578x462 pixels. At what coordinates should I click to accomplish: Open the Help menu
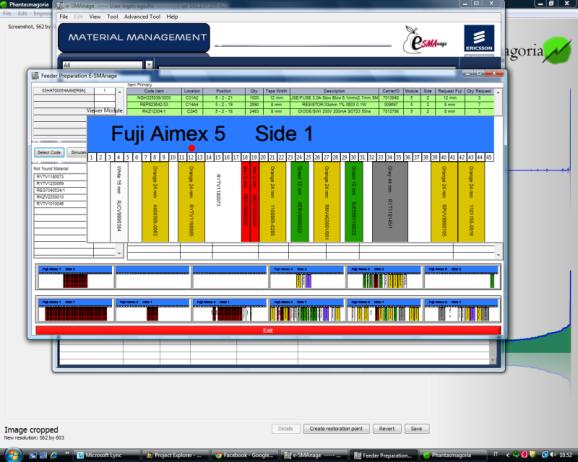coord(172,17)
